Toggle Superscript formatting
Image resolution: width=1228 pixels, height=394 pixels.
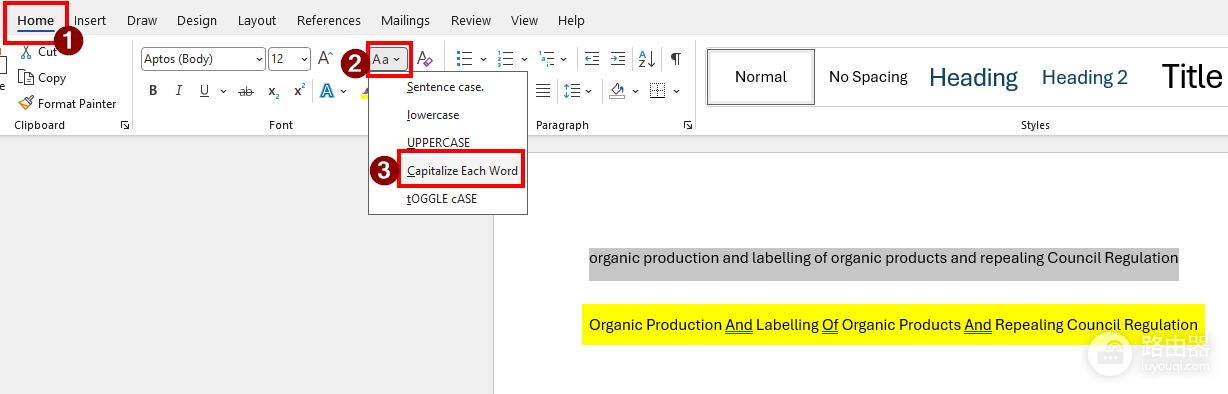tap(299, 91)
